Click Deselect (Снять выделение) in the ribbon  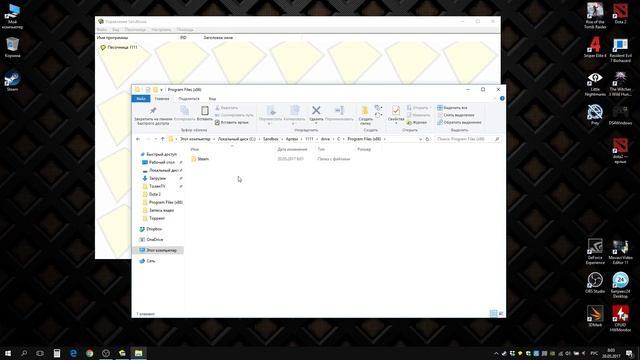coord(456,115)
